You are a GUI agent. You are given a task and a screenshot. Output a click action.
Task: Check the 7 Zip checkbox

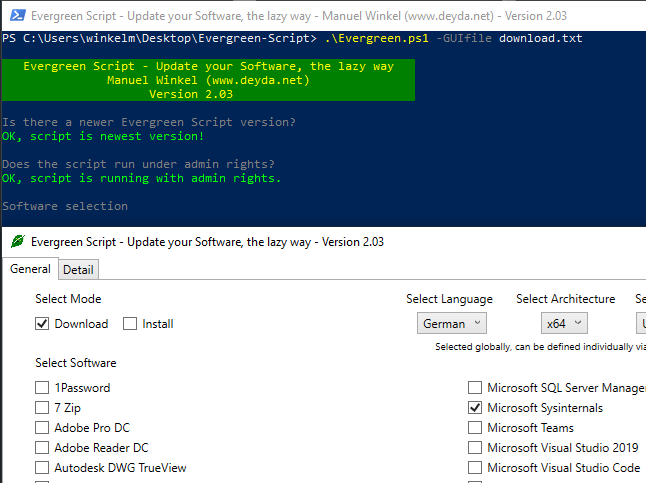[x=42, y=408]
